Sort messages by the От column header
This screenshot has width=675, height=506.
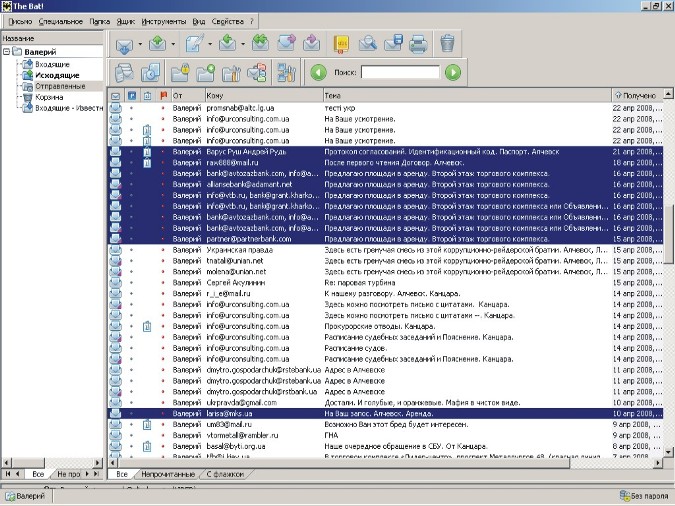click(x=188, y=96)
